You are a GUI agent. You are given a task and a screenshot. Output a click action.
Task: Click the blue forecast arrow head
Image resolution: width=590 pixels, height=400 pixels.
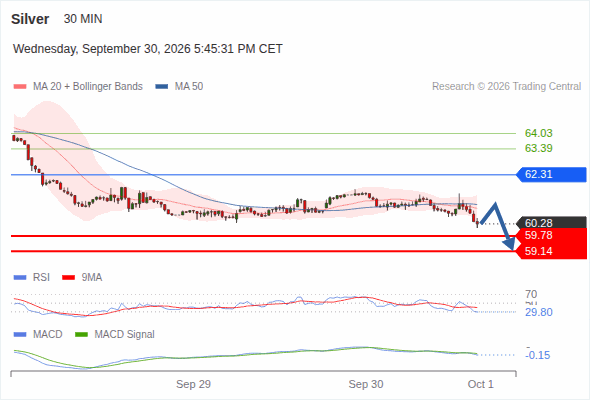click(509, 244)
